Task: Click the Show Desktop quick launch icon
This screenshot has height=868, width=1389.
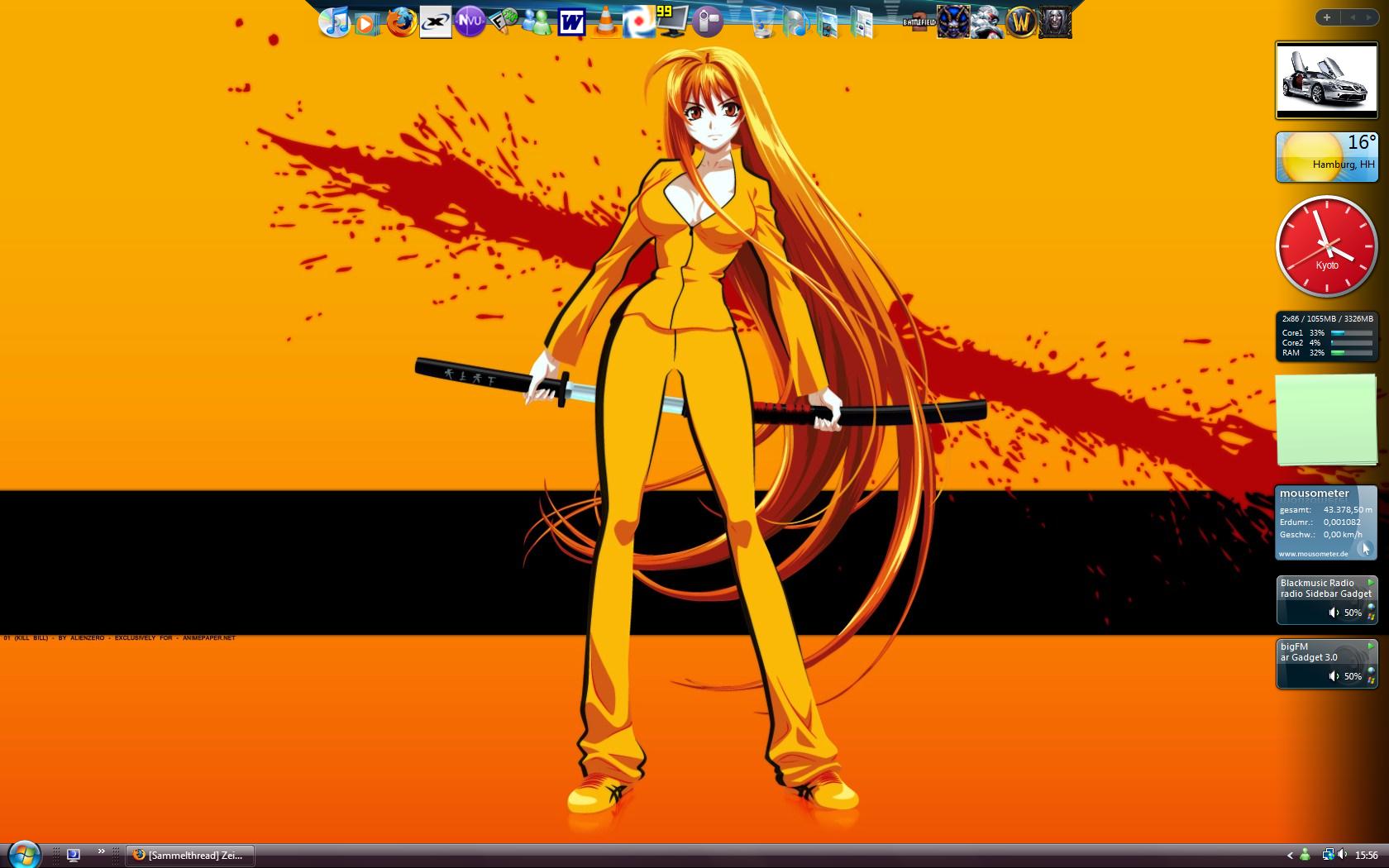Action: pyautogui.click(x=74, y=856)
